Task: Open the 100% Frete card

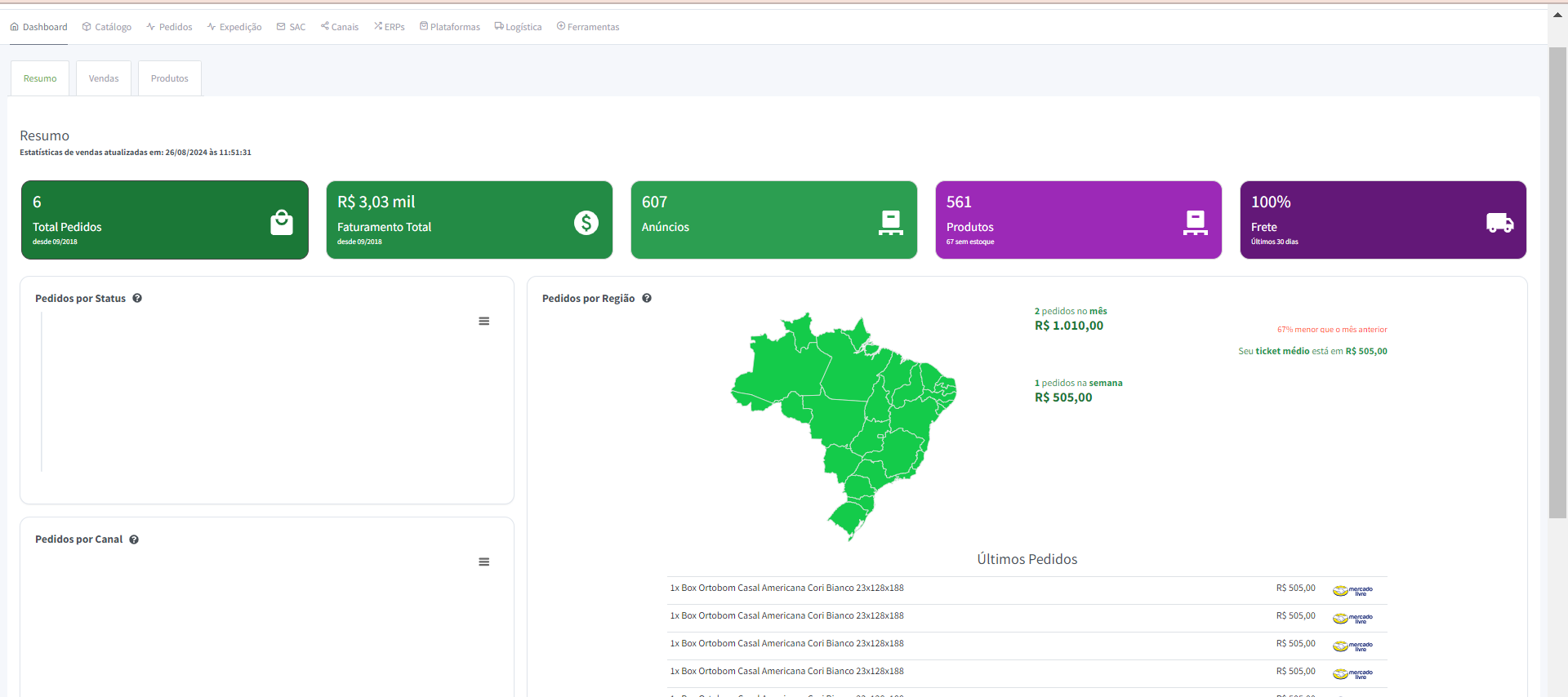Action: (1383, 220)
